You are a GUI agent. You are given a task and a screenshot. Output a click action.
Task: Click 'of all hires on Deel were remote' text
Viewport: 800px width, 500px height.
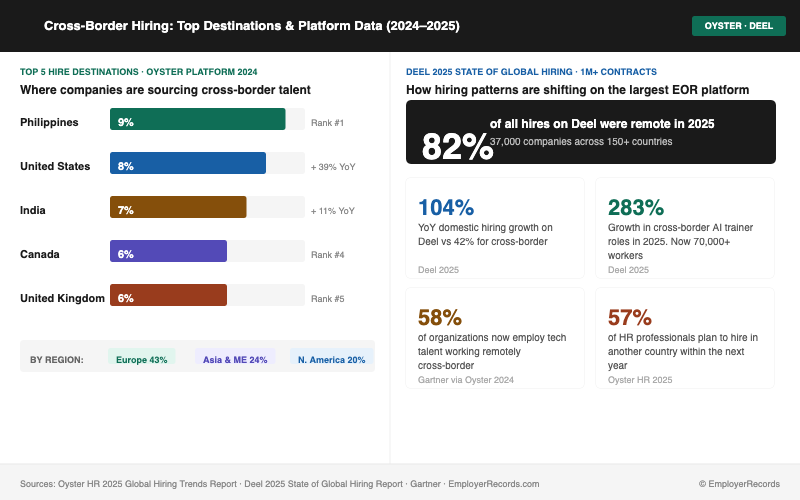pyautogui.click(x=602, y=124)
